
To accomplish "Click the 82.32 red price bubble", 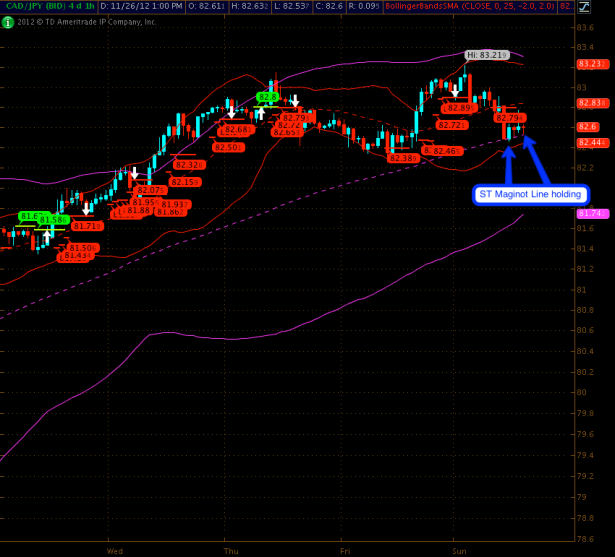I will 188,165.
